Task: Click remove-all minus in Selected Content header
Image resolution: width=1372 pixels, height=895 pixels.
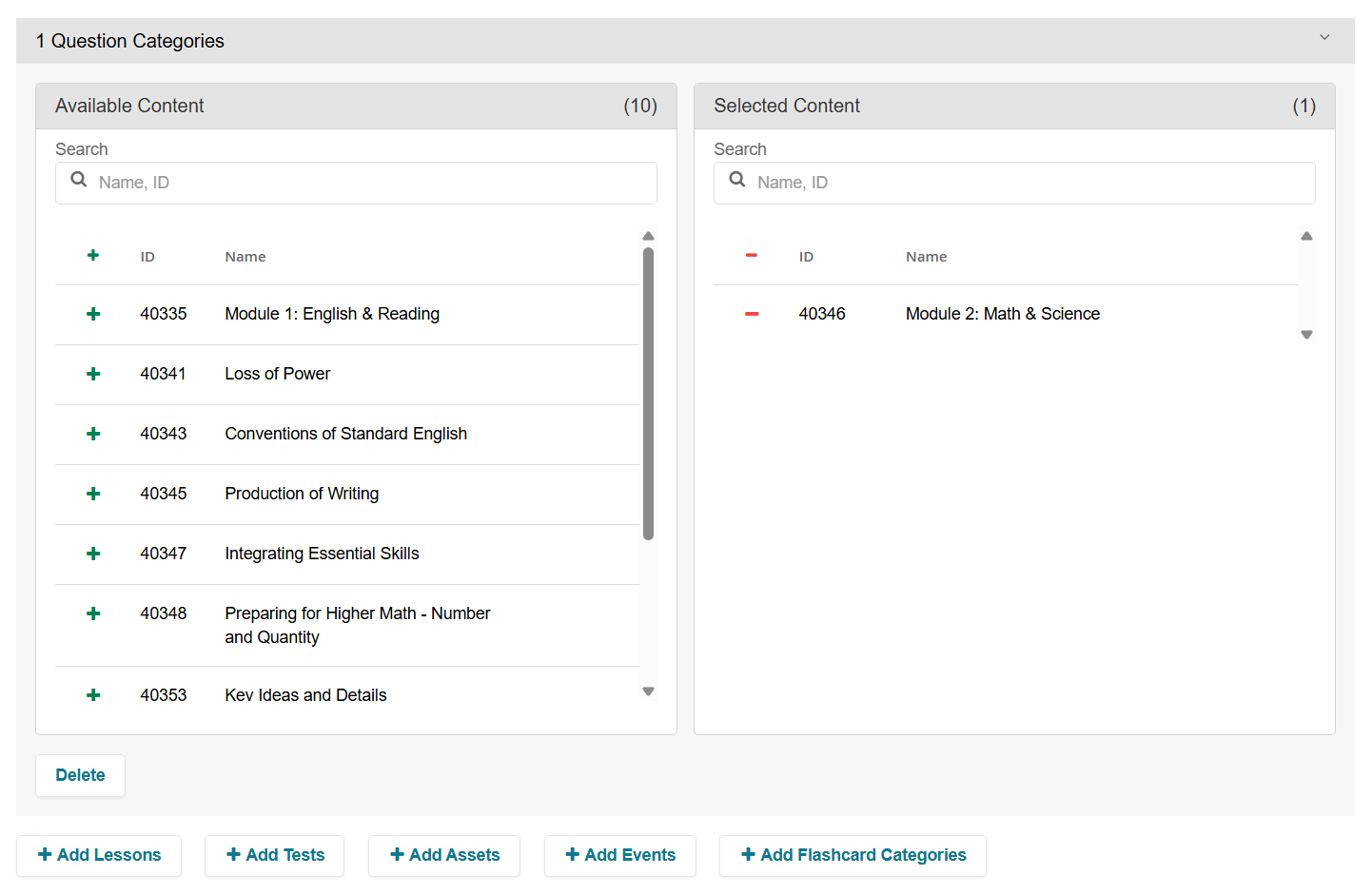Action: (x=752, y=255)
